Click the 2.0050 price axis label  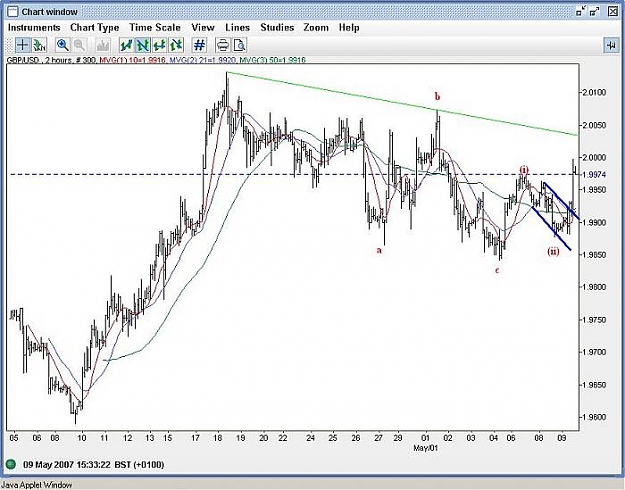pyautogui.click(x=594, y=125)
